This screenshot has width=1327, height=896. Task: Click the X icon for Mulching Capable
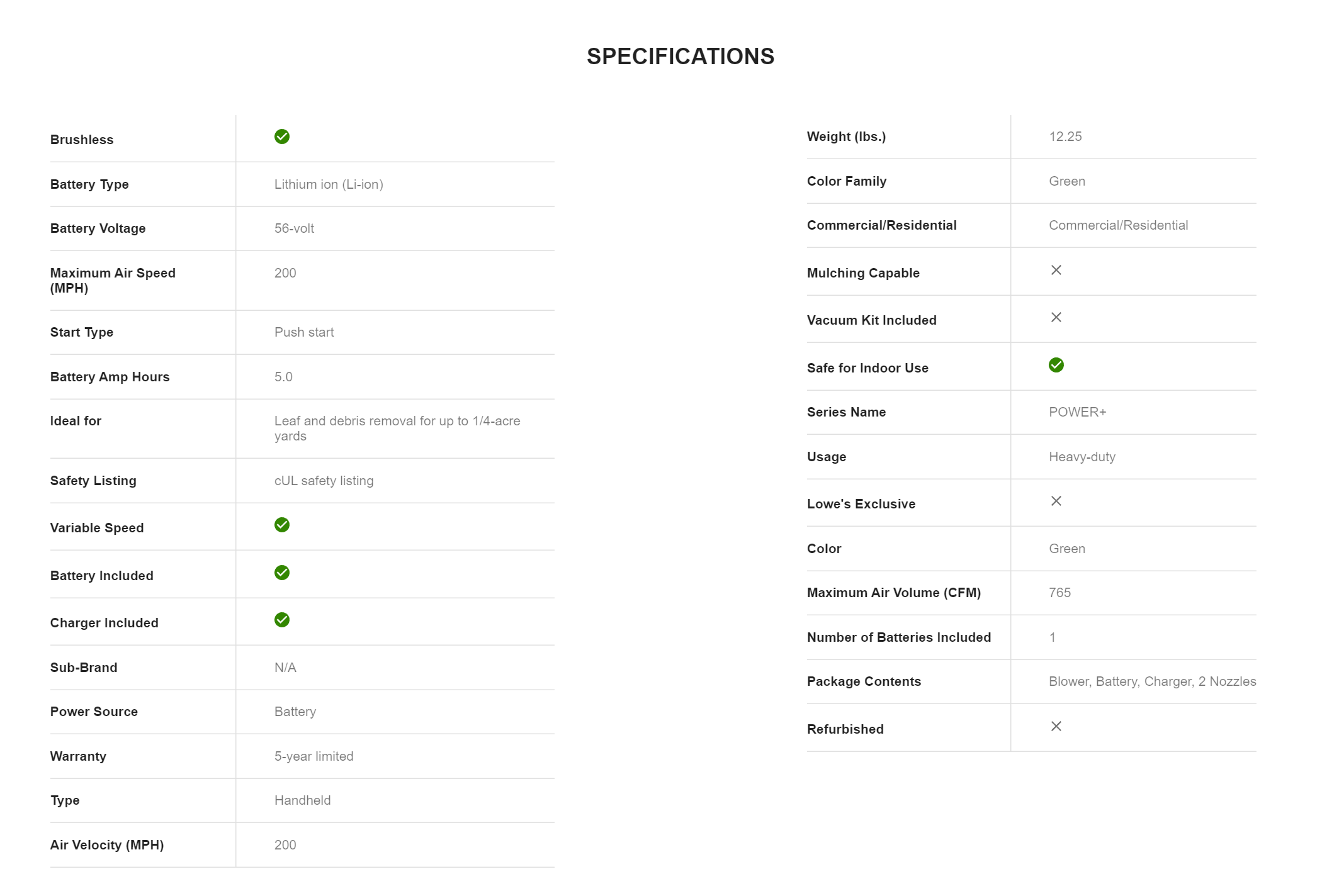1056,270
